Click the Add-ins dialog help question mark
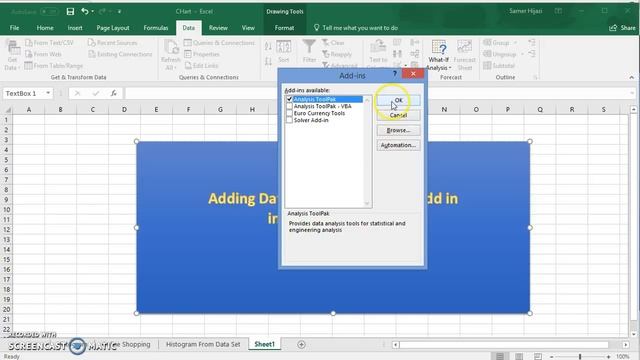640x360 pixels. [x=394, y=74]
